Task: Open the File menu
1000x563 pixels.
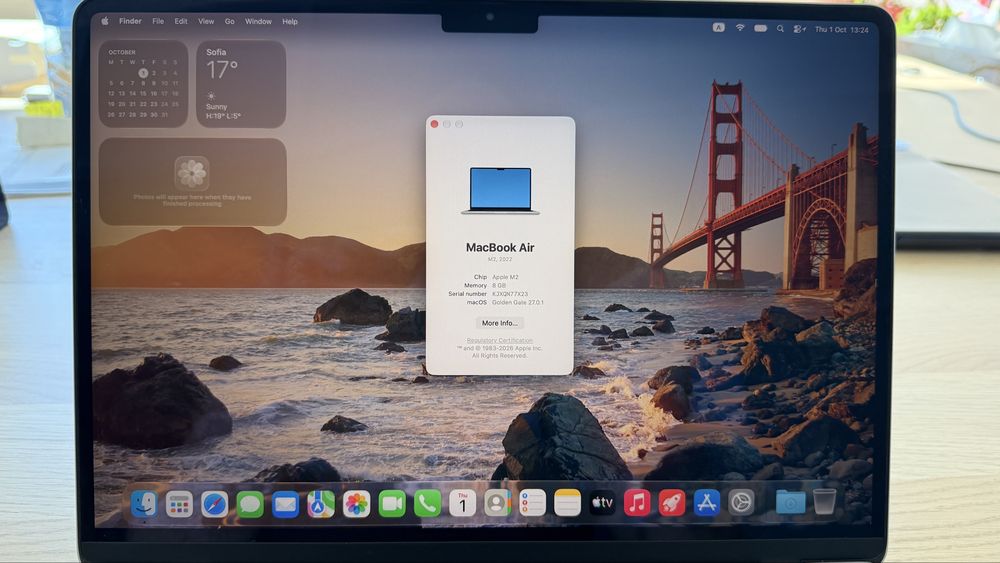Action: coord(158,21)
